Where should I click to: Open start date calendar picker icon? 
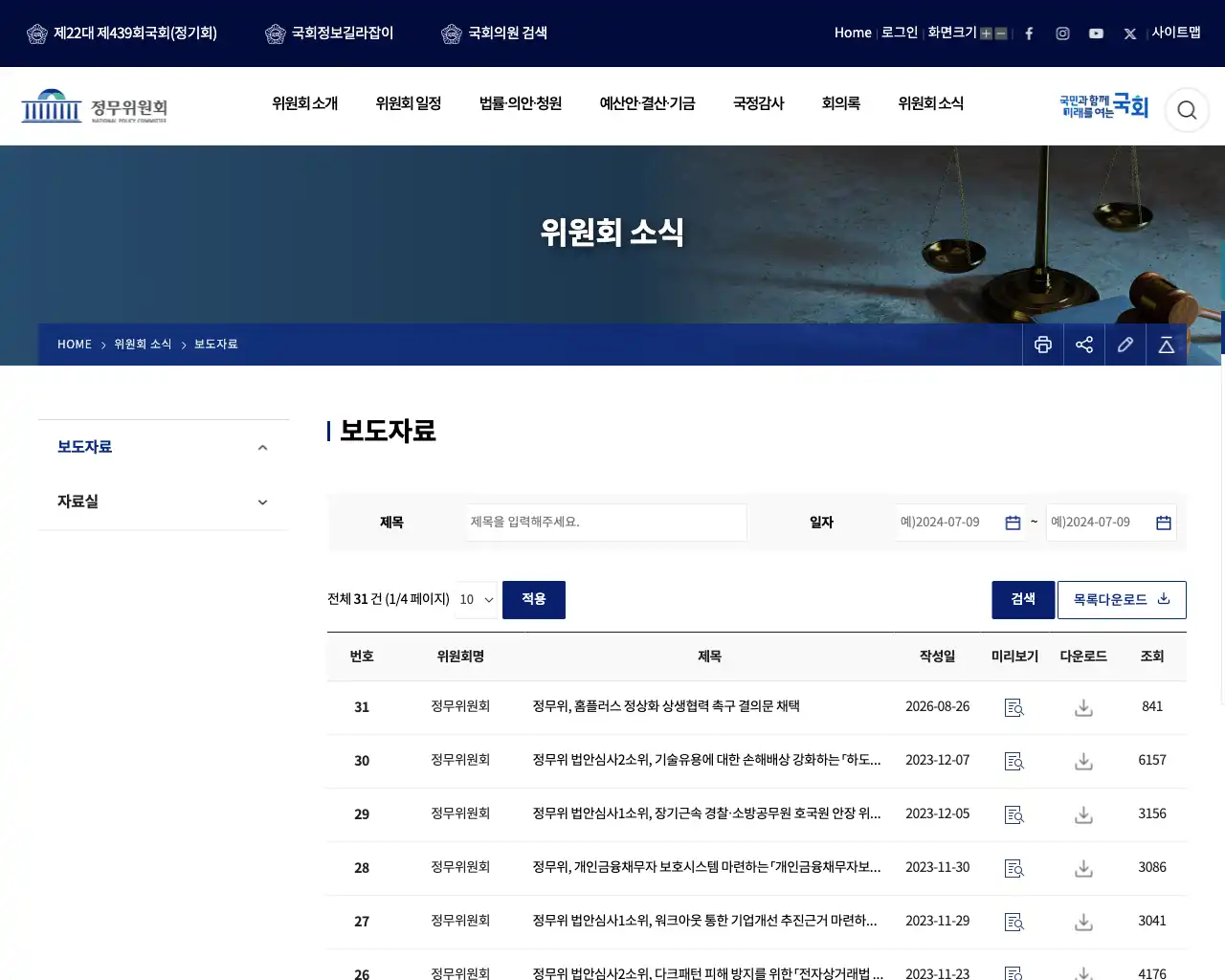(x=1013, y=523)
